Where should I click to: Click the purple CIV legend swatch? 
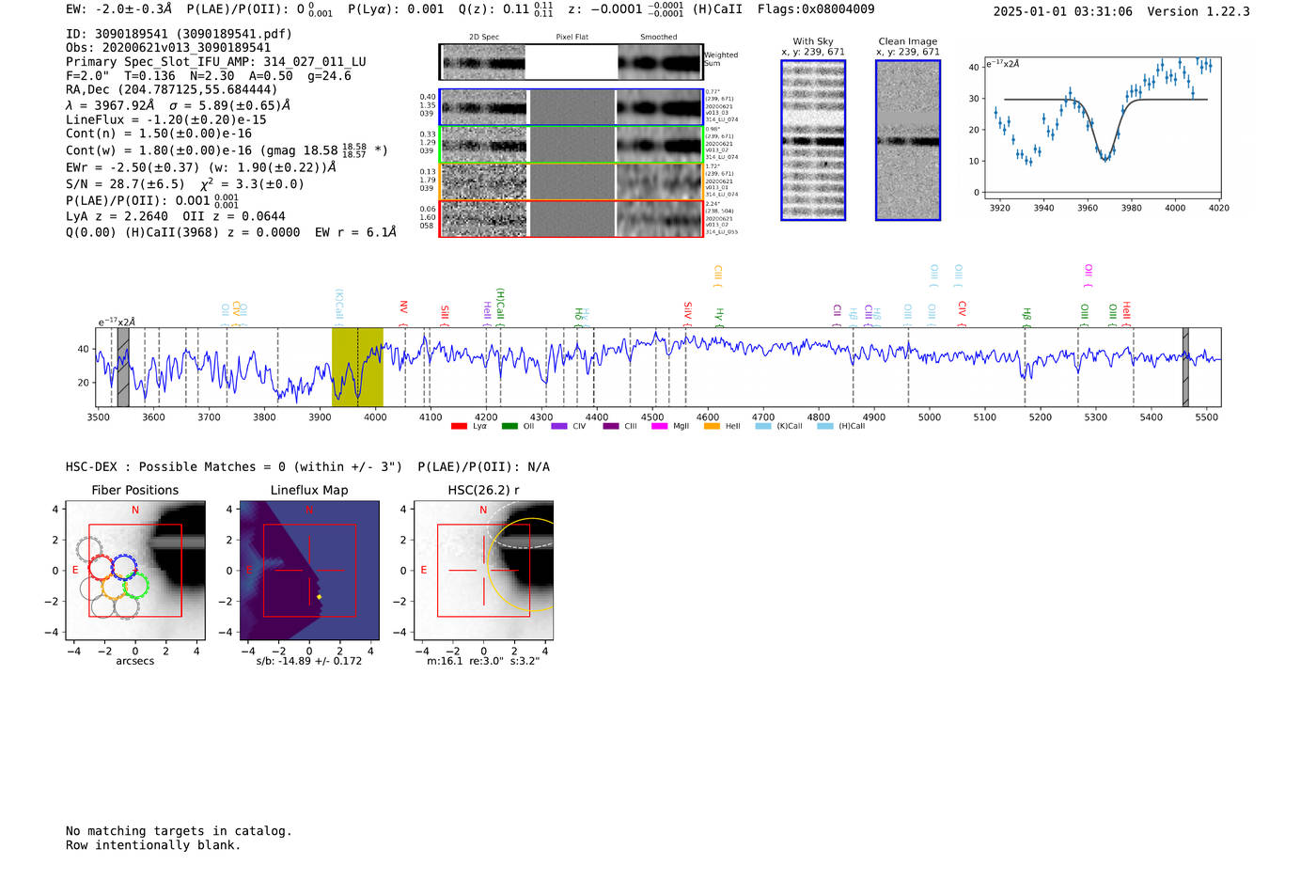(559, 427)
